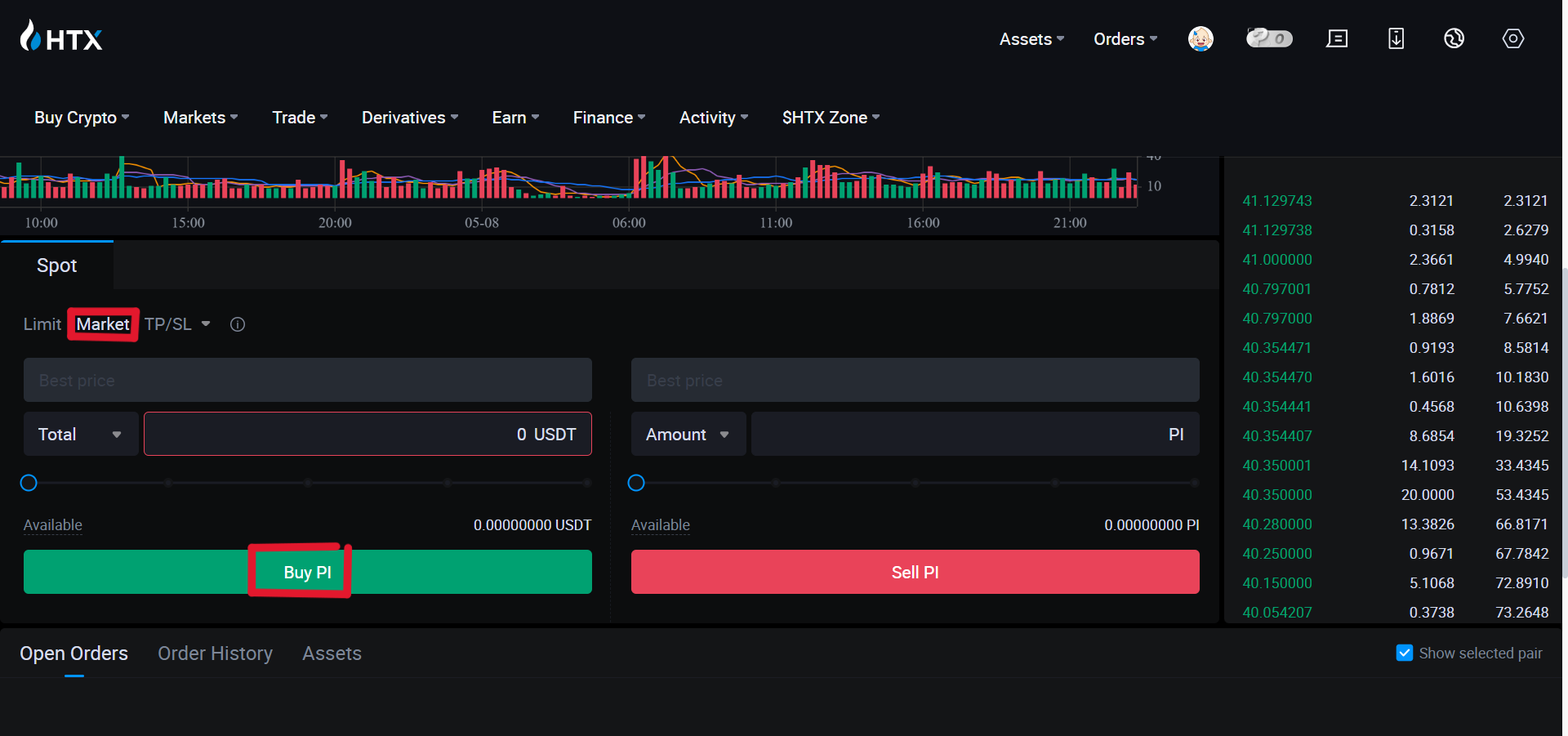Click the order book scrollbar
Screen dimensions: 1568x736
tap(1565, 423)
